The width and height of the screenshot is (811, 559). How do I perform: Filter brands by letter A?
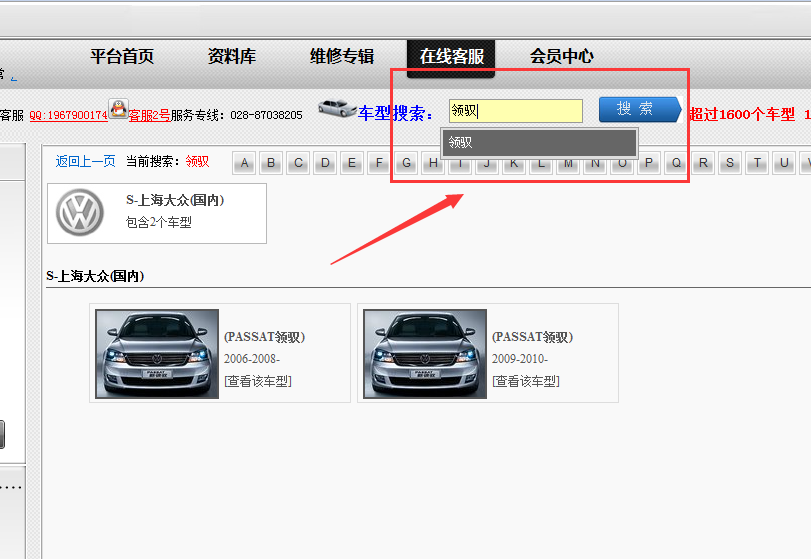[244, 163]
